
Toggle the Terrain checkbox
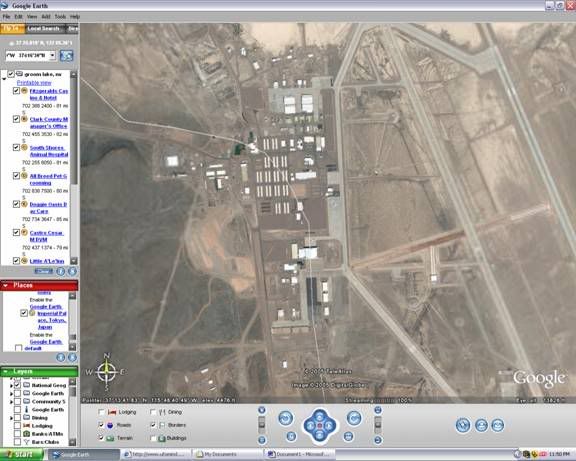(x=101, y=438)
